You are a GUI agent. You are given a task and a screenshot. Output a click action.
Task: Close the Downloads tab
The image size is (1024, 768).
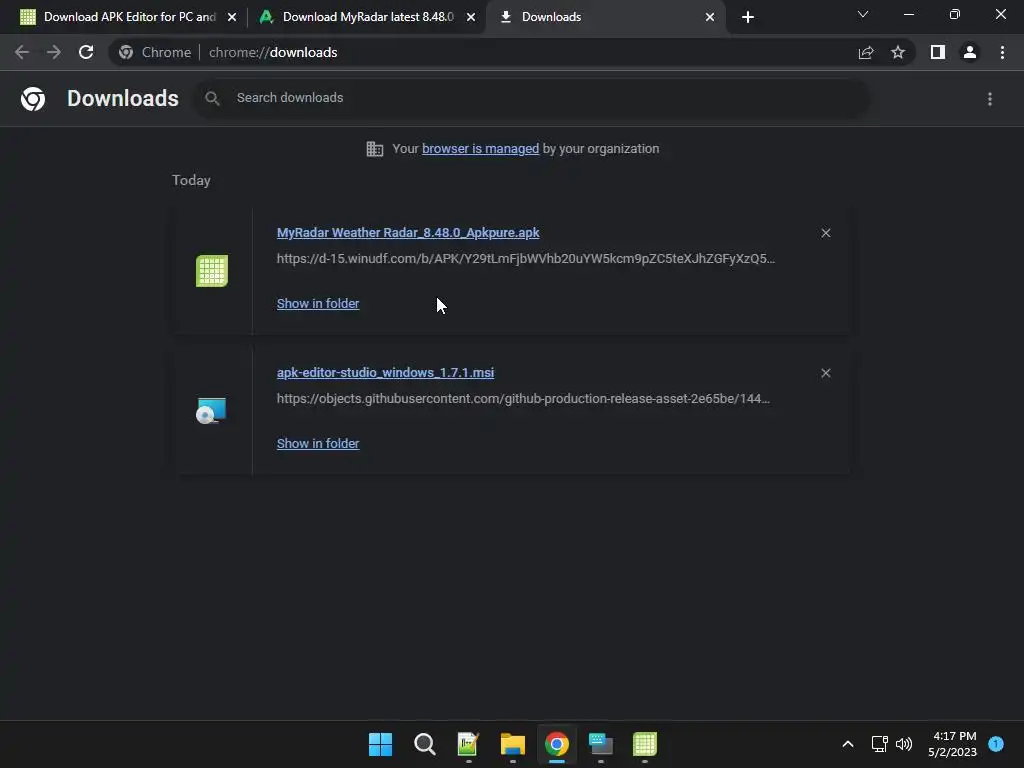coord(710,17)
